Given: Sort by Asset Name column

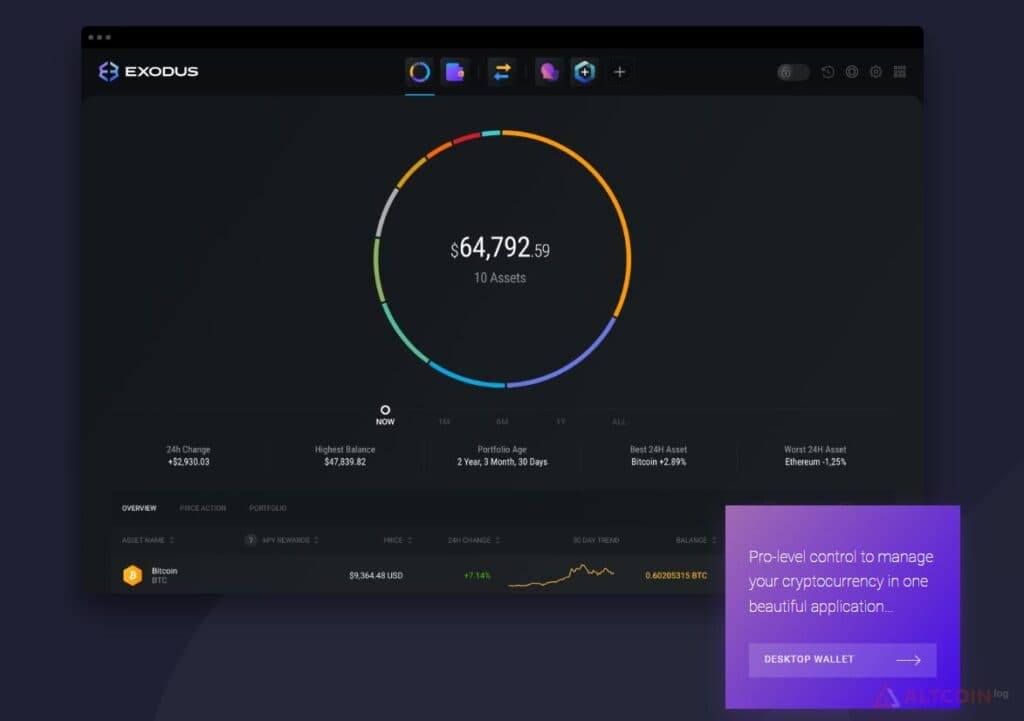Looking at the screenshot, I should [148, 540].
